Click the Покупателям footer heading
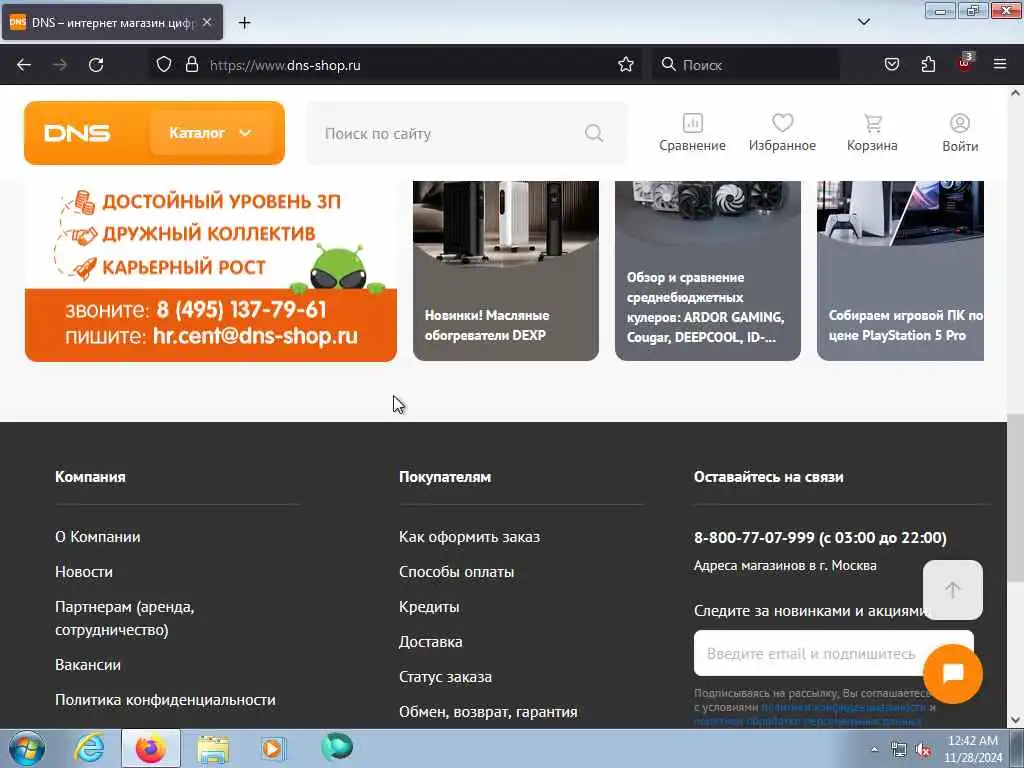Screen dimensions: 1024x768 445,477
